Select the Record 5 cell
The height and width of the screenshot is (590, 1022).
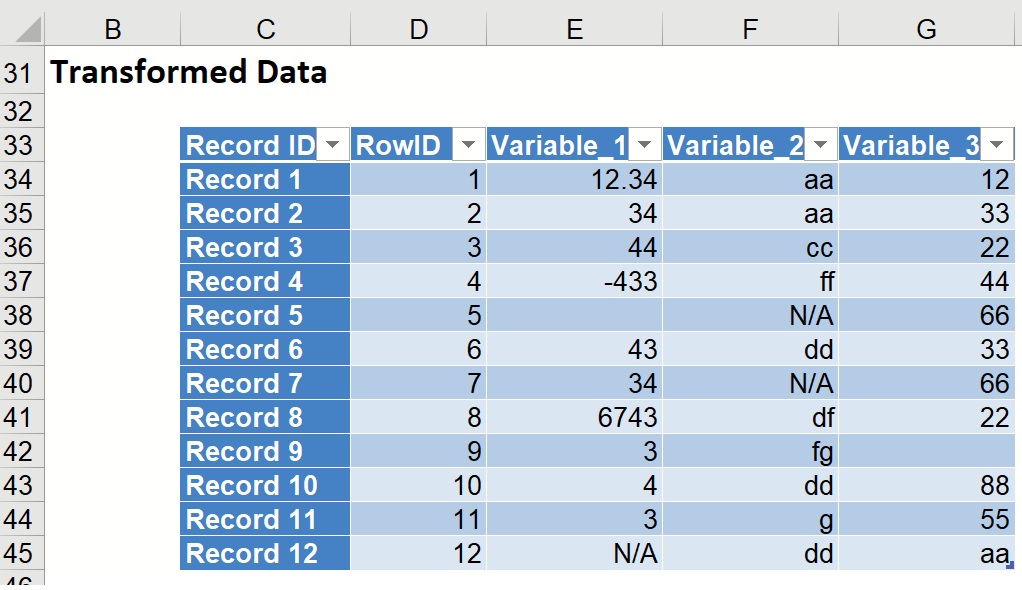coord(264,315)
